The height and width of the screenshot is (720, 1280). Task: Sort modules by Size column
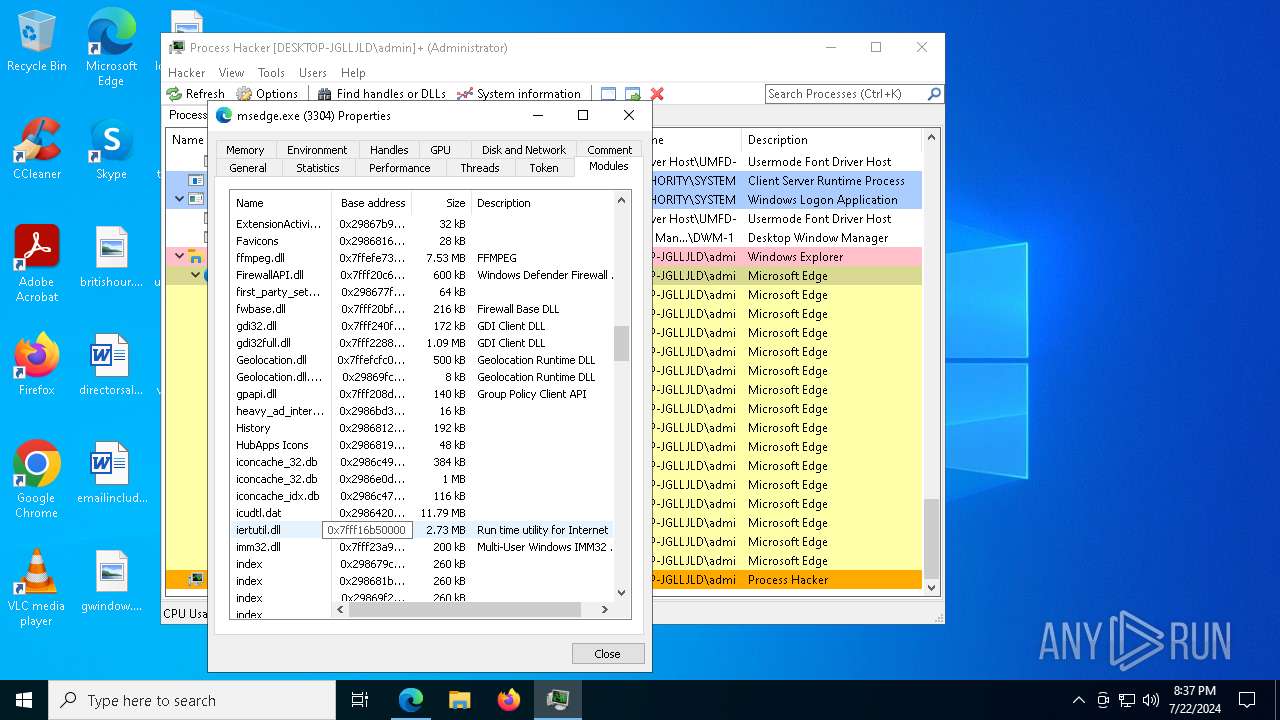(441, 203)
